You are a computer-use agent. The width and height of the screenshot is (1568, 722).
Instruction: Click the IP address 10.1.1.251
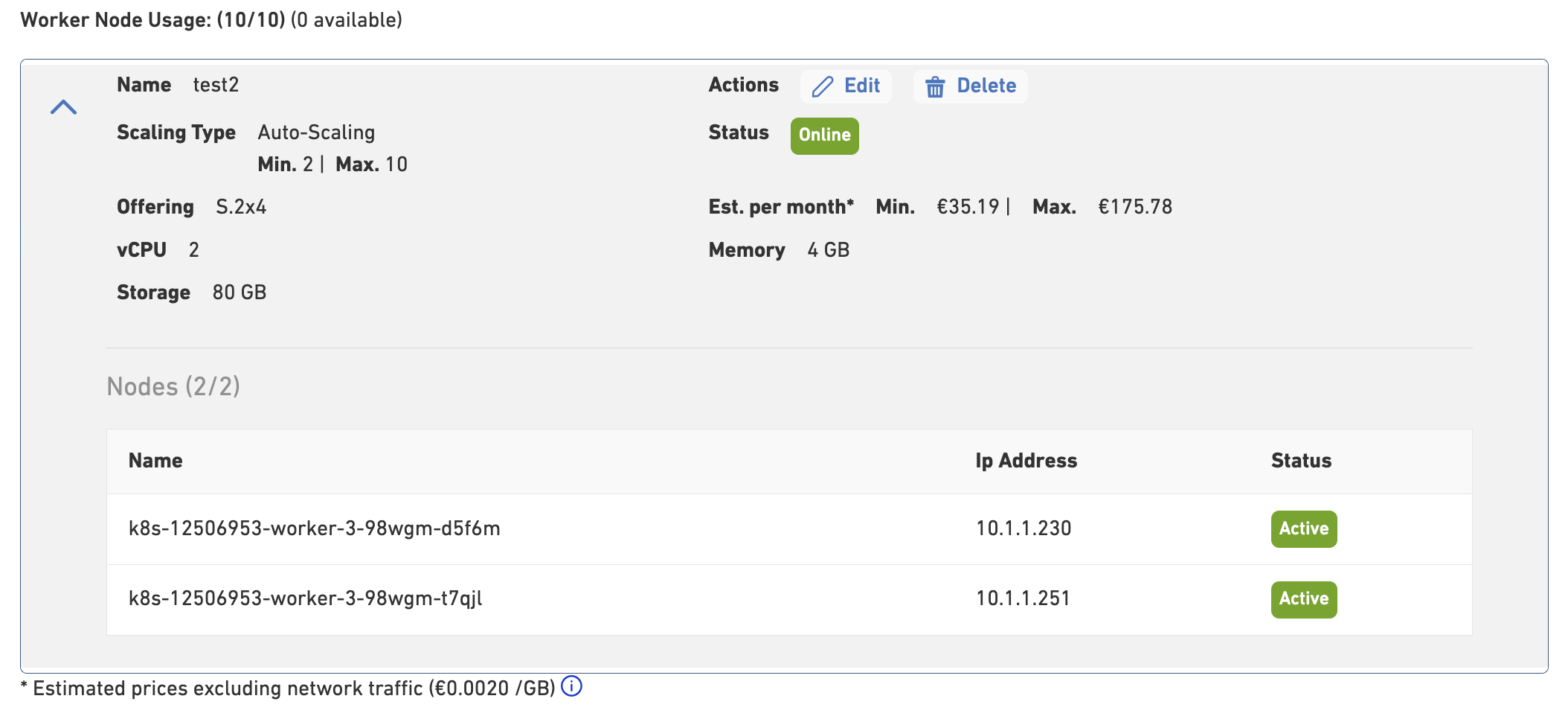[1023, 598]
